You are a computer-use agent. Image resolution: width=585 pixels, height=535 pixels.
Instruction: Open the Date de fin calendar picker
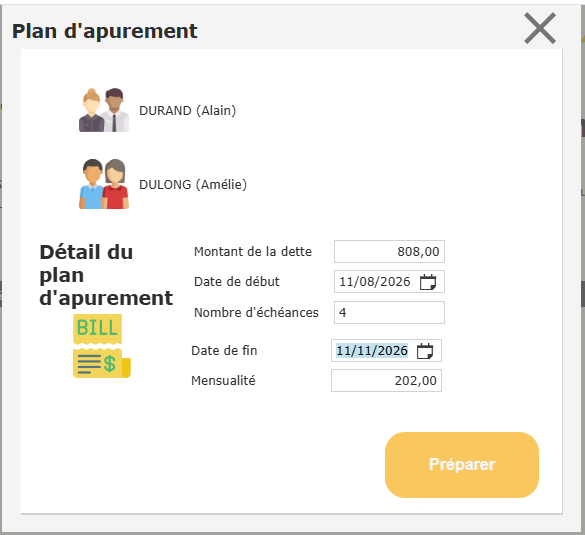(425, 351)
